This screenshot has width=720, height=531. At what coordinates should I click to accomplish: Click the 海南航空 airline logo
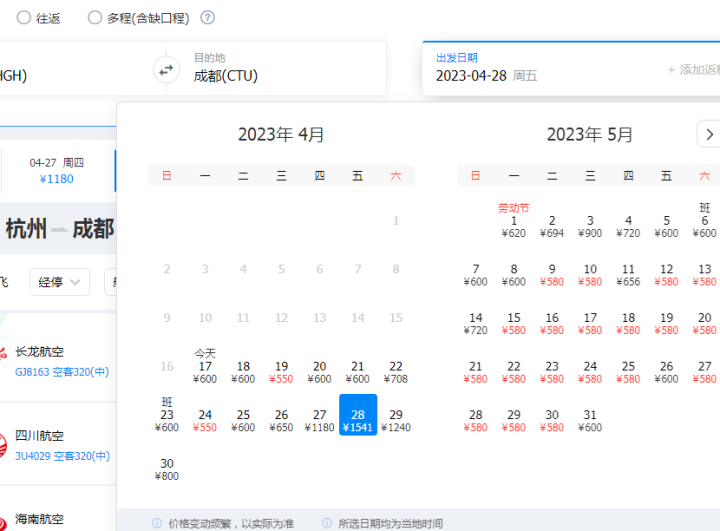(3, 518)
